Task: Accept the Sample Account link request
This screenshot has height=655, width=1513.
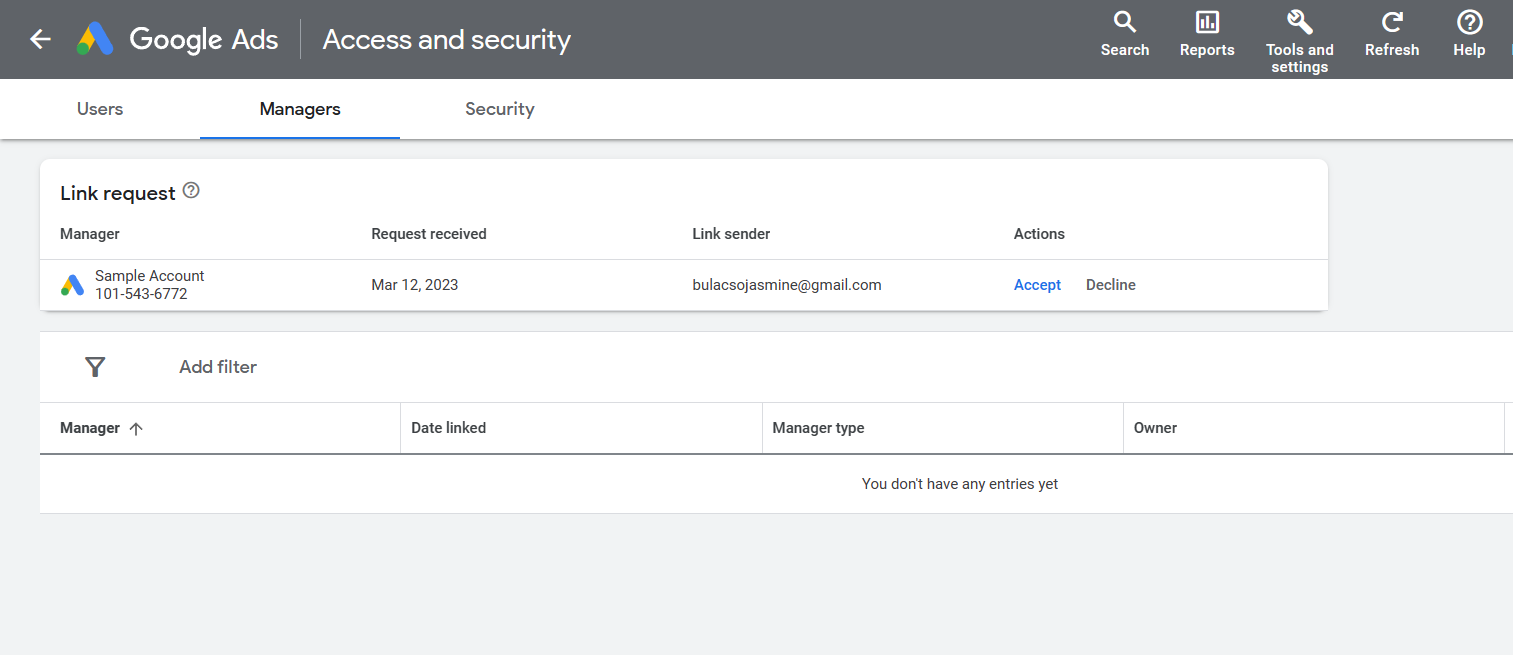Action: tap(1037, 285)
